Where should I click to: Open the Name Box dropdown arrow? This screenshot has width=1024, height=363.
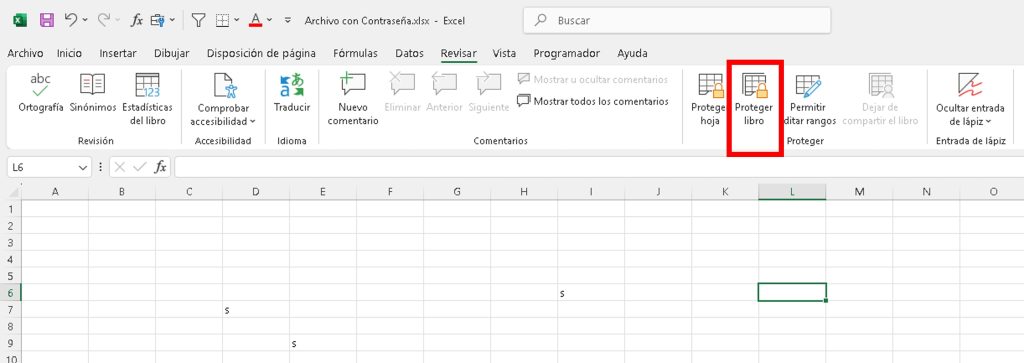tap(82, 168)
